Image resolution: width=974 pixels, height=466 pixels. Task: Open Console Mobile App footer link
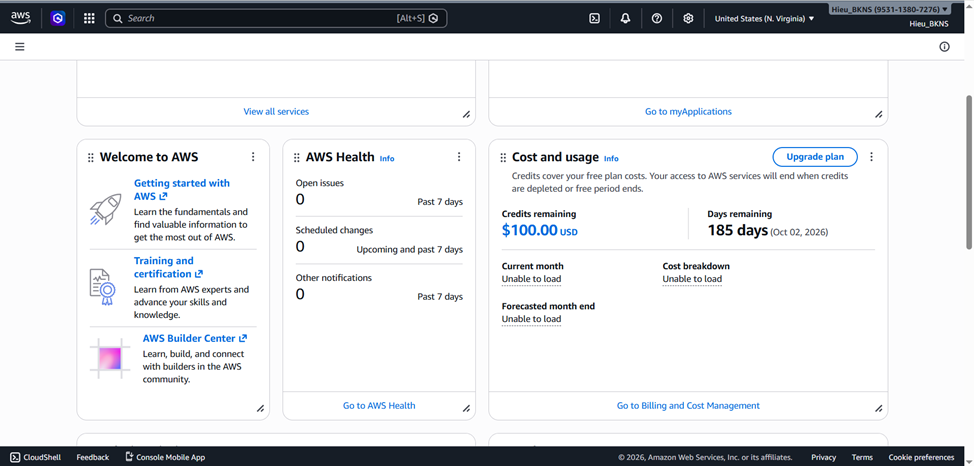point(165,457)
